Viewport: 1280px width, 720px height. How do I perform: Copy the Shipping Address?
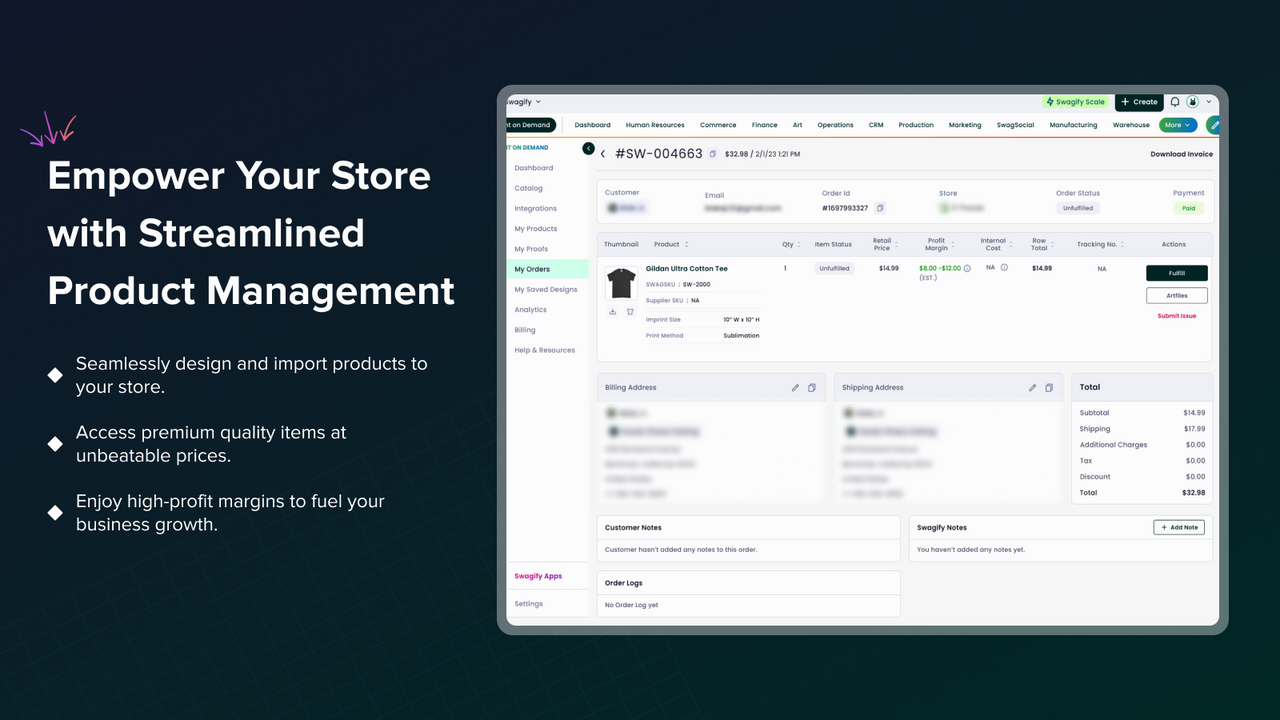[1049, 388]
